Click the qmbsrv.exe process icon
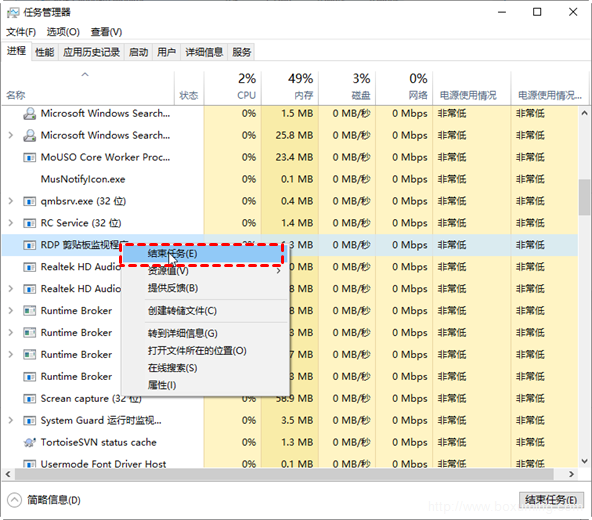The image size is (592, 520). click(29, 201)
